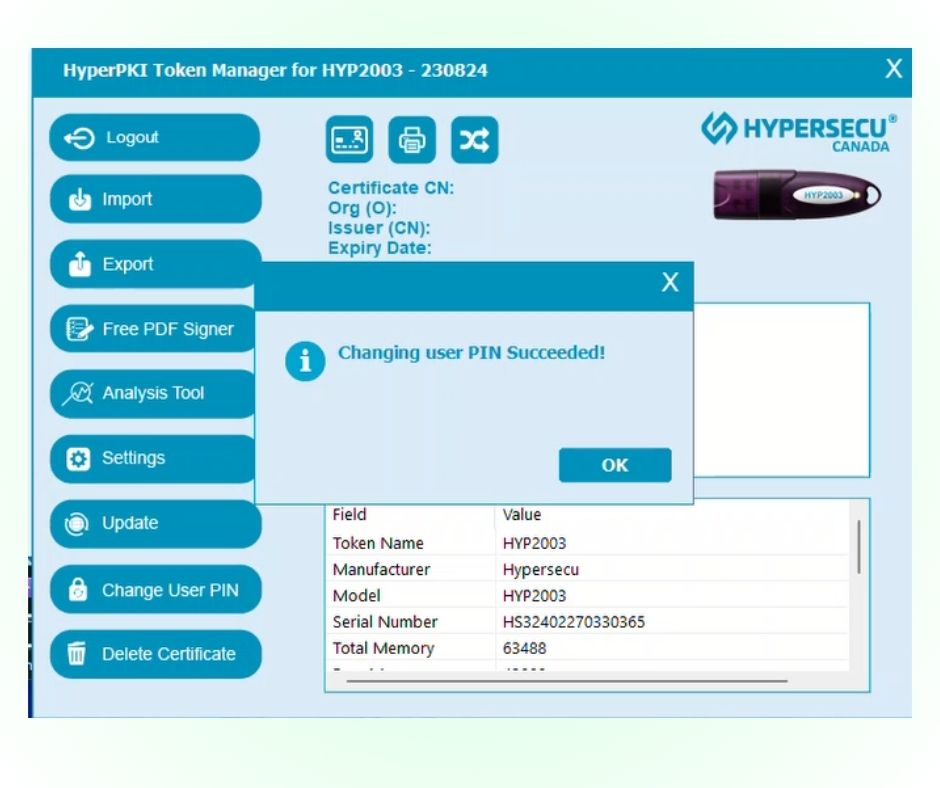Click the PDF signer pen icon

[79, 329]
